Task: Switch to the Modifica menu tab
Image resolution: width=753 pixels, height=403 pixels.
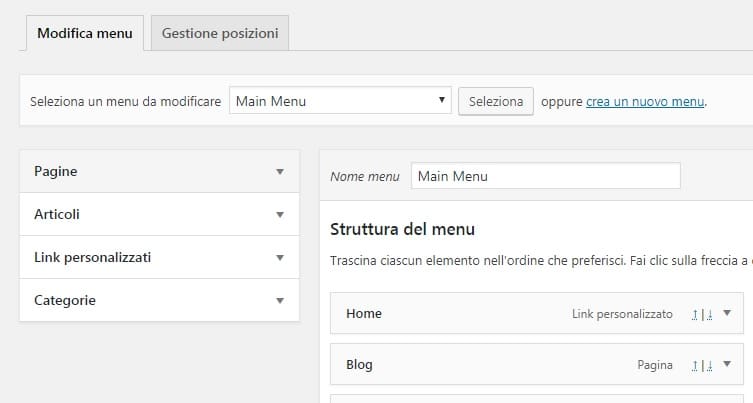Action: [x=85, y=33]
